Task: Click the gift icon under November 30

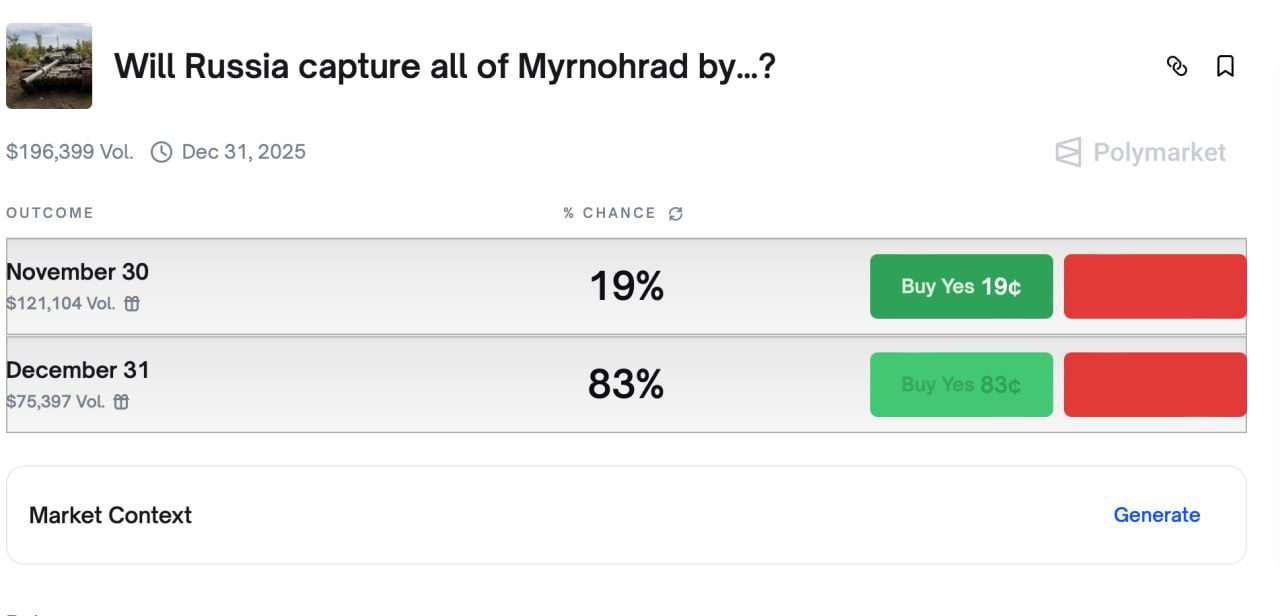Action: click(x=132, y=304)
